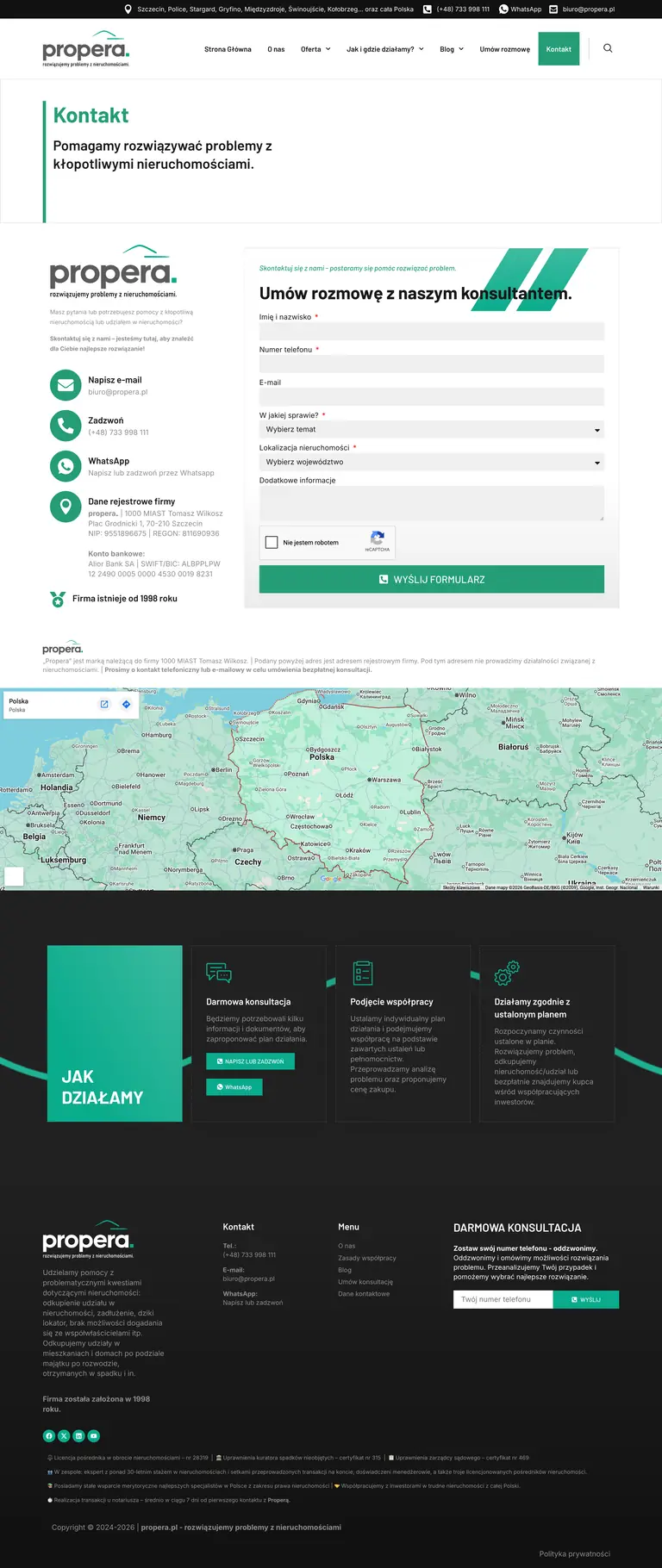Click the bank account number '12 2490 0005 0000 4530 0019 8231'
Screen dimensions: 662x1568
coord(150,574)
